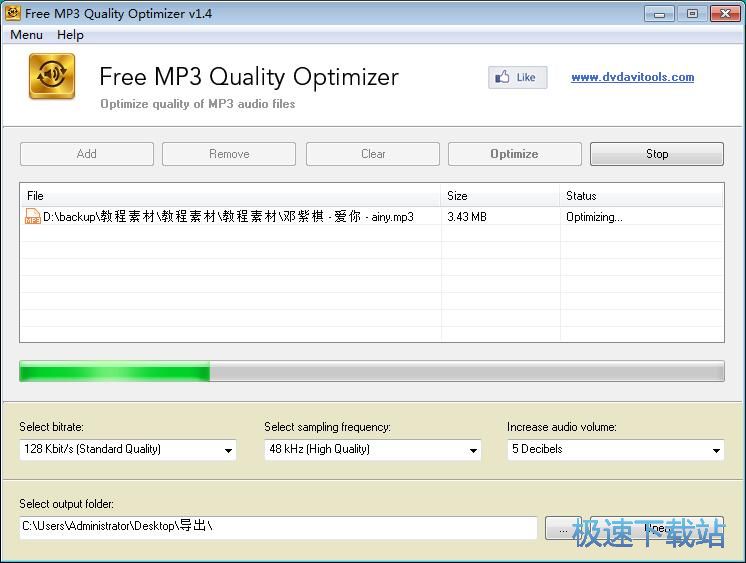This screenshot has height=563, width=746.
Task: Click the Remove button
Action: tap(229, 154)
